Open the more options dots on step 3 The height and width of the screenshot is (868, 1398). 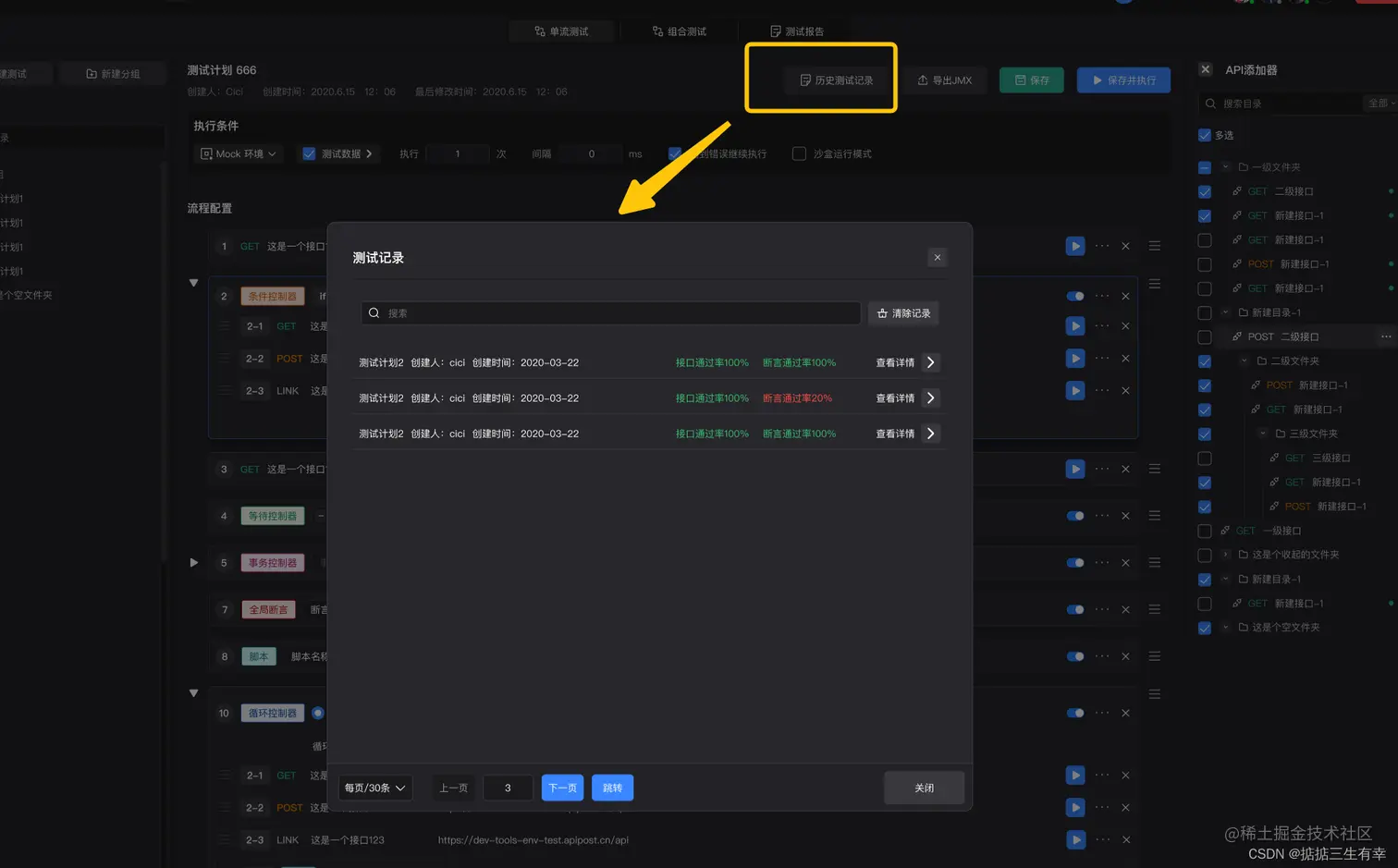(1102, 469)
